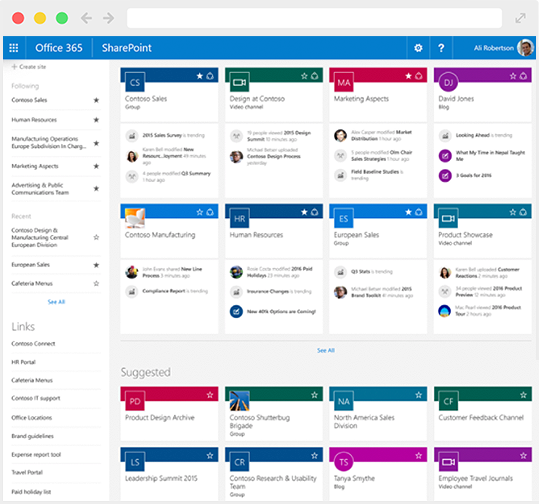Open Insurance Changes trending item

tap(279, 292)
